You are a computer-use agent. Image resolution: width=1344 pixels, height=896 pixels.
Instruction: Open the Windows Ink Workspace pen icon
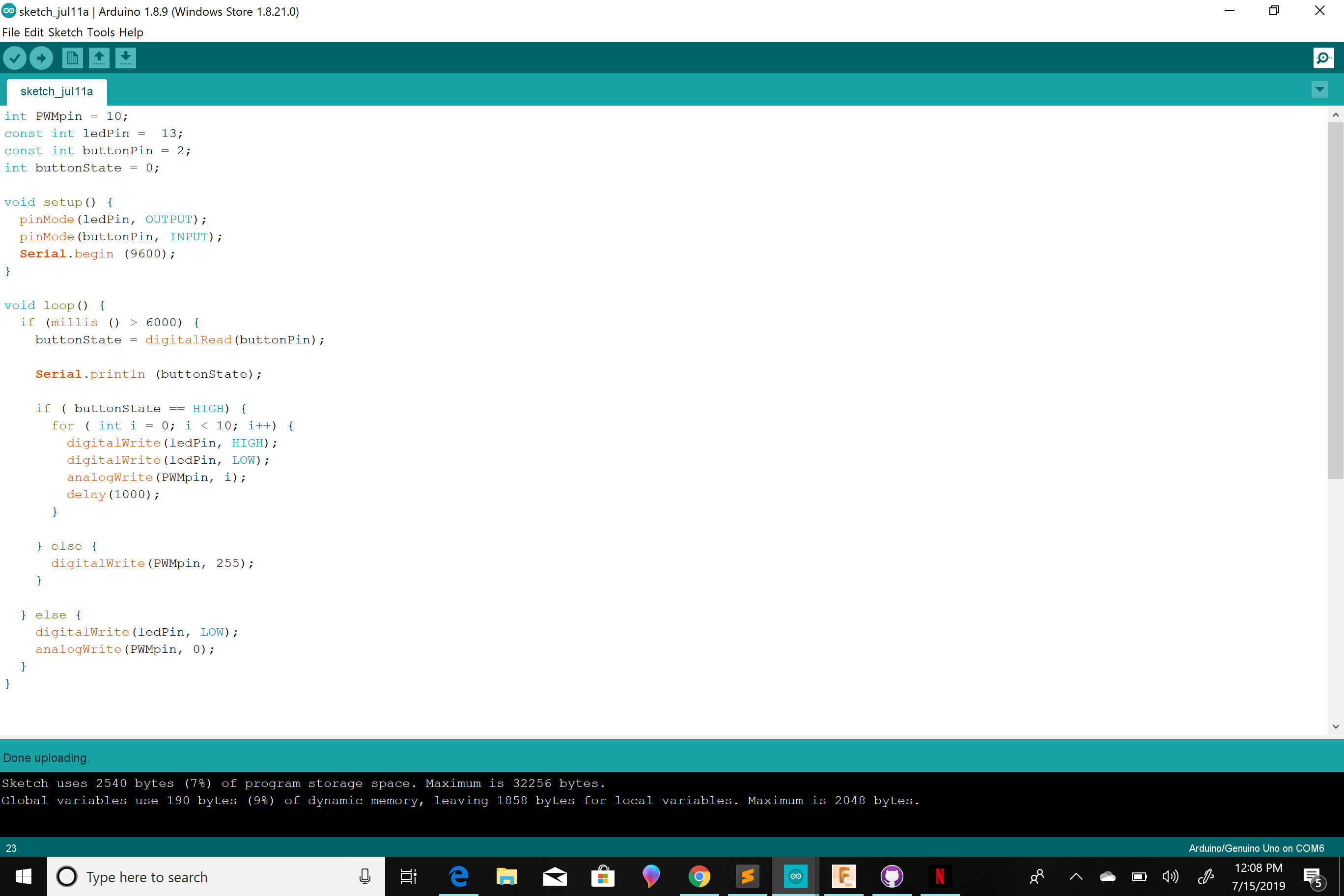(1205, 876)
